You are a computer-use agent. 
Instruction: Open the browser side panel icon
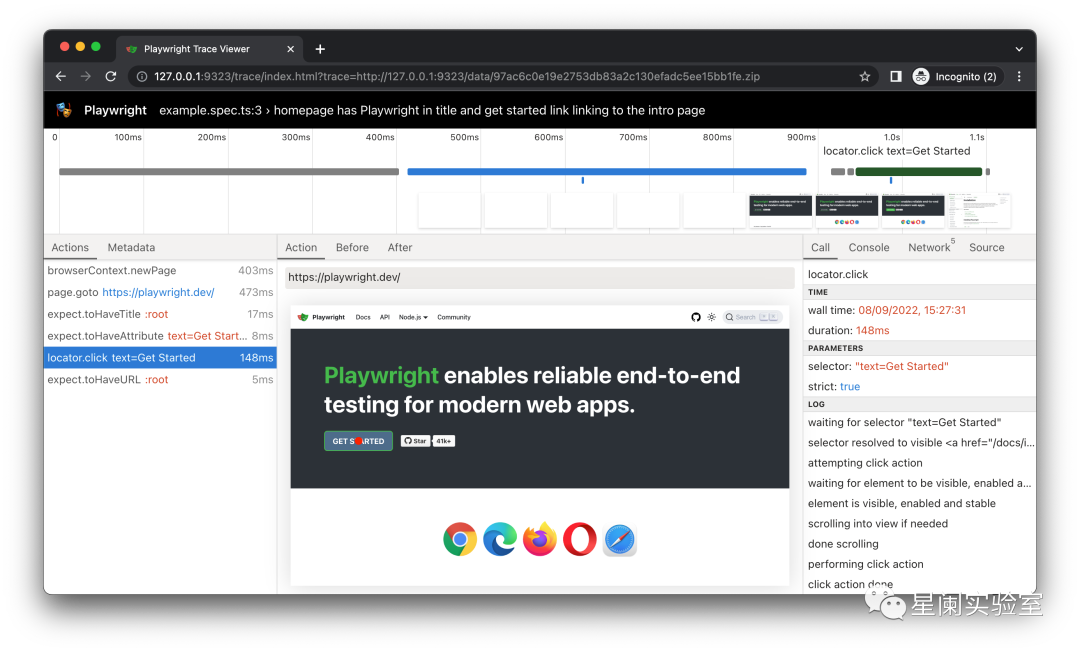(895, 76)
